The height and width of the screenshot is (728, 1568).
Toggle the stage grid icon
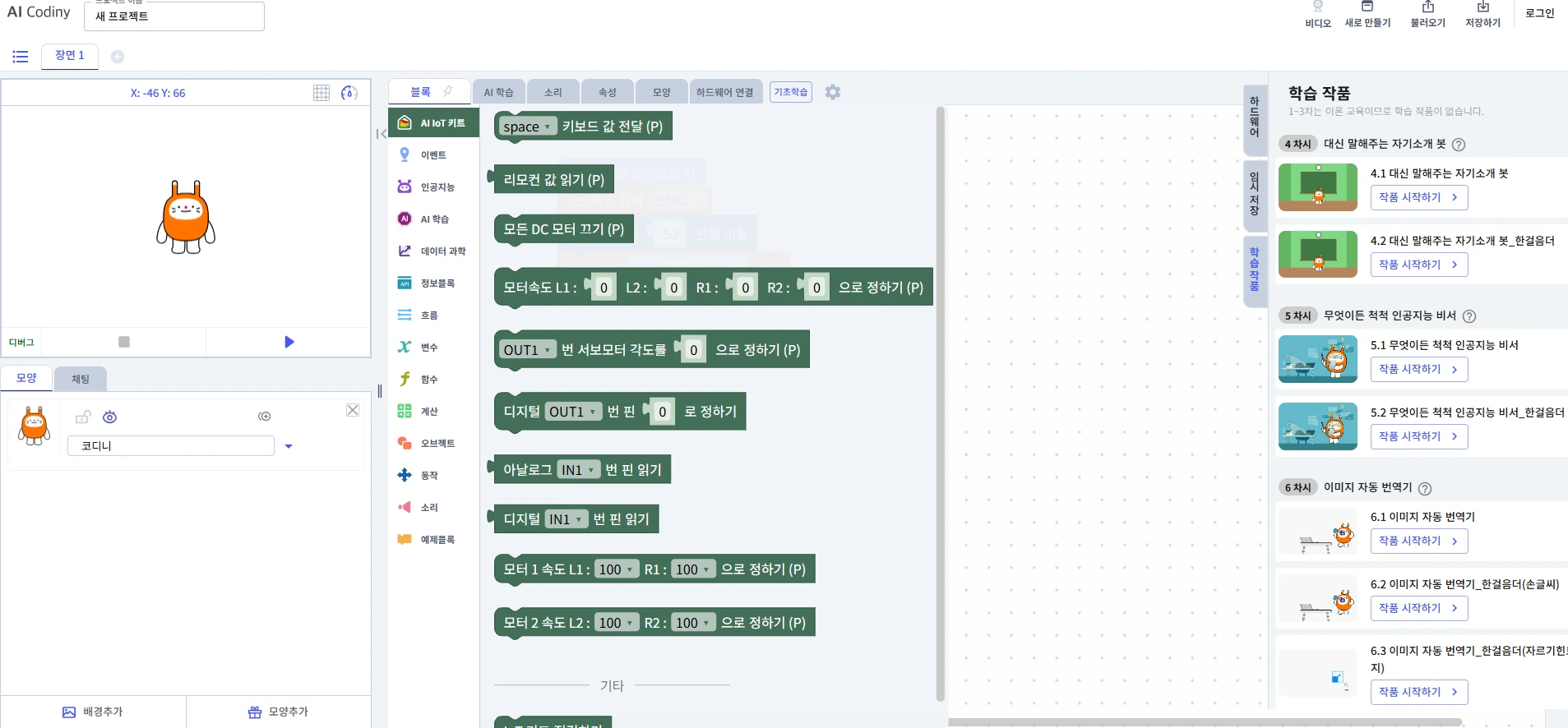[321, 93]
